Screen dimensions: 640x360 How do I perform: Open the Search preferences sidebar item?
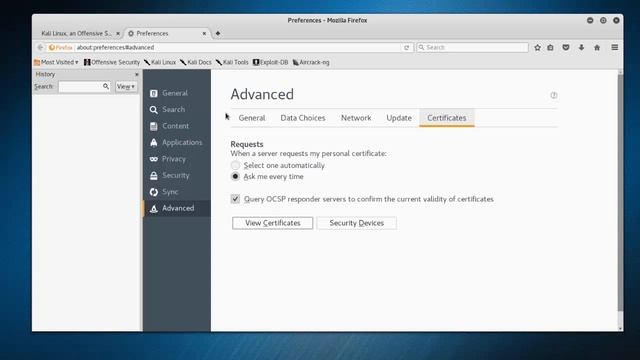point(177,109)
